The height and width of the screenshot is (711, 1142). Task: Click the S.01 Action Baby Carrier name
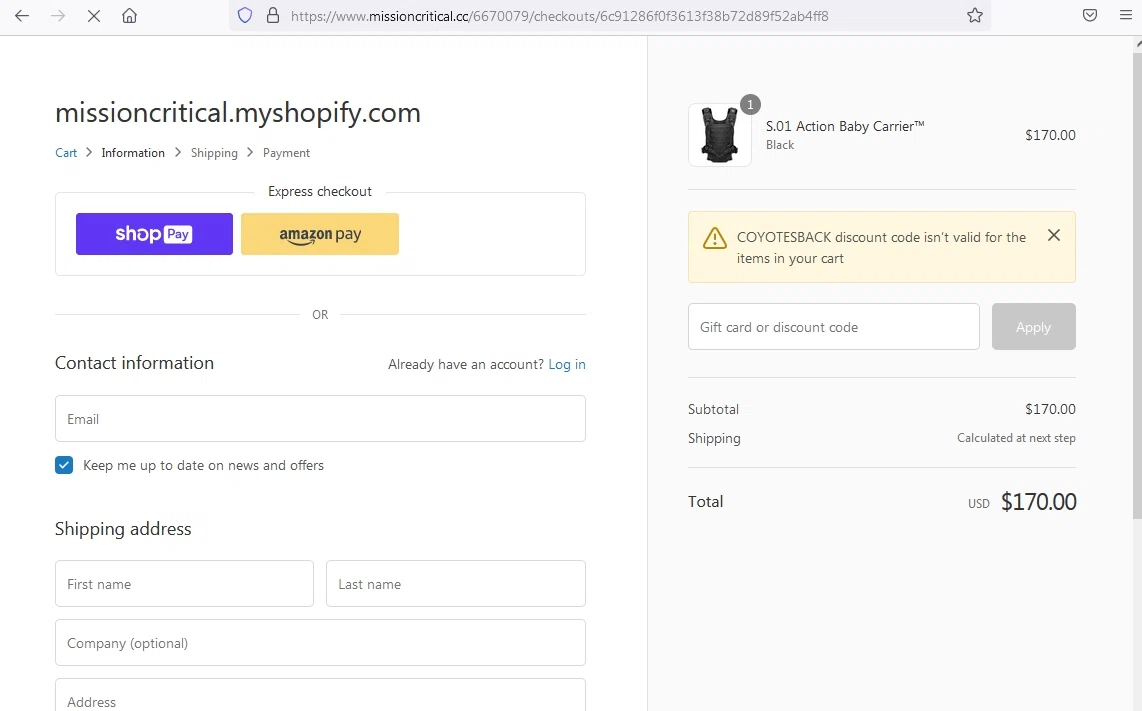pos(845,126)
